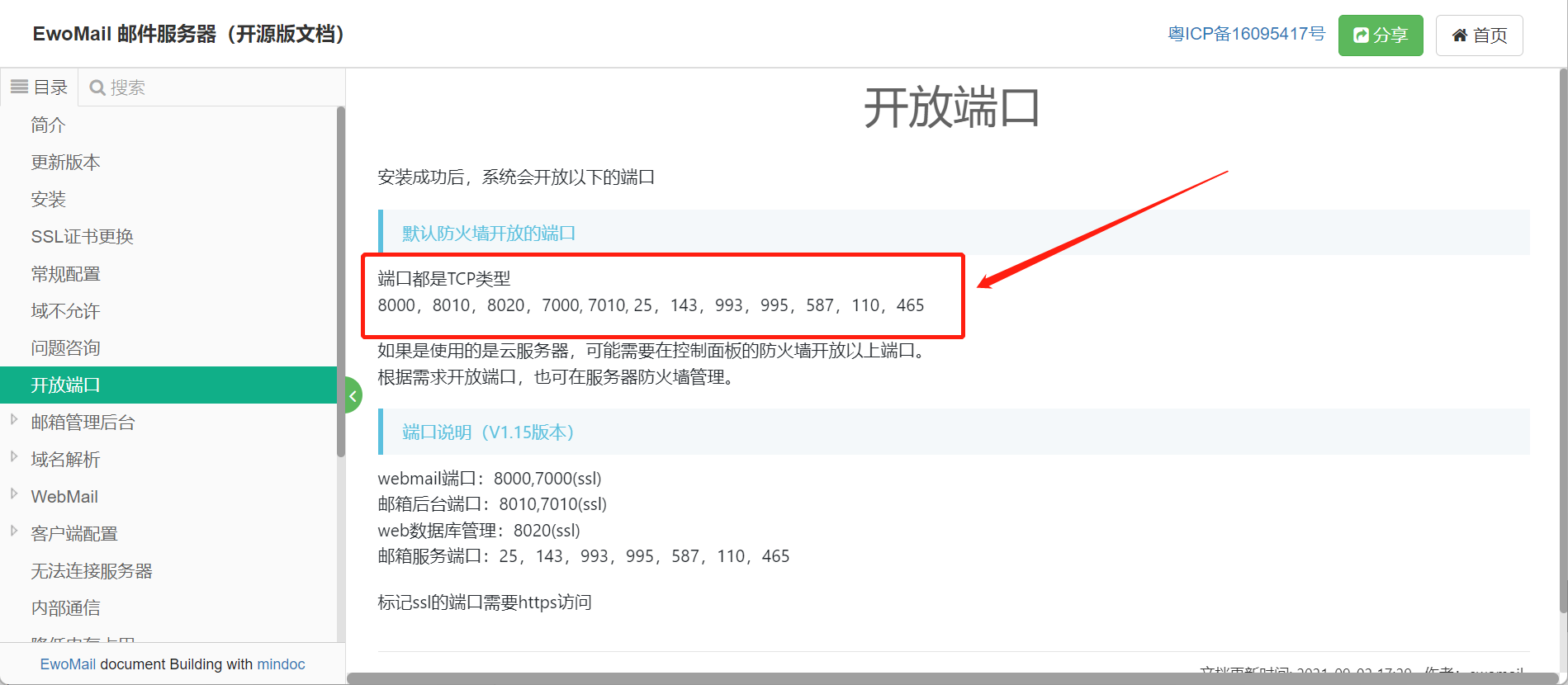Screen dimensions: 1568x685
Task: Click the 邮箱服务端口 line
Action: 584,556
